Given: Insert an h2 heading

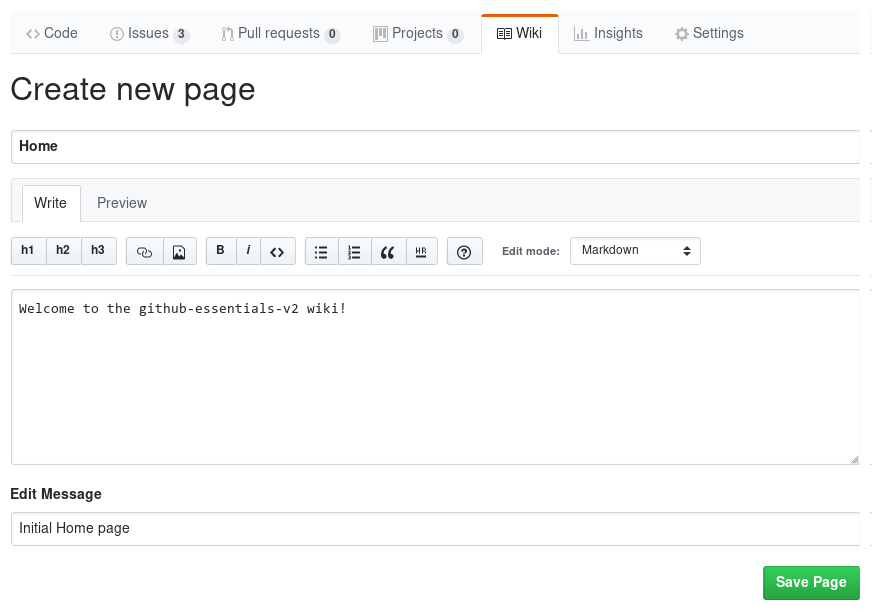Looking at the screenshot, I should 63,251.
